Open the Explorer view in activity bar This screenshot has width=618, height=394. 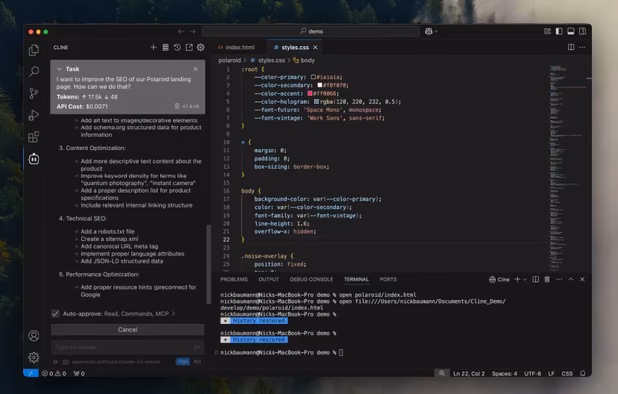point(34,50)
